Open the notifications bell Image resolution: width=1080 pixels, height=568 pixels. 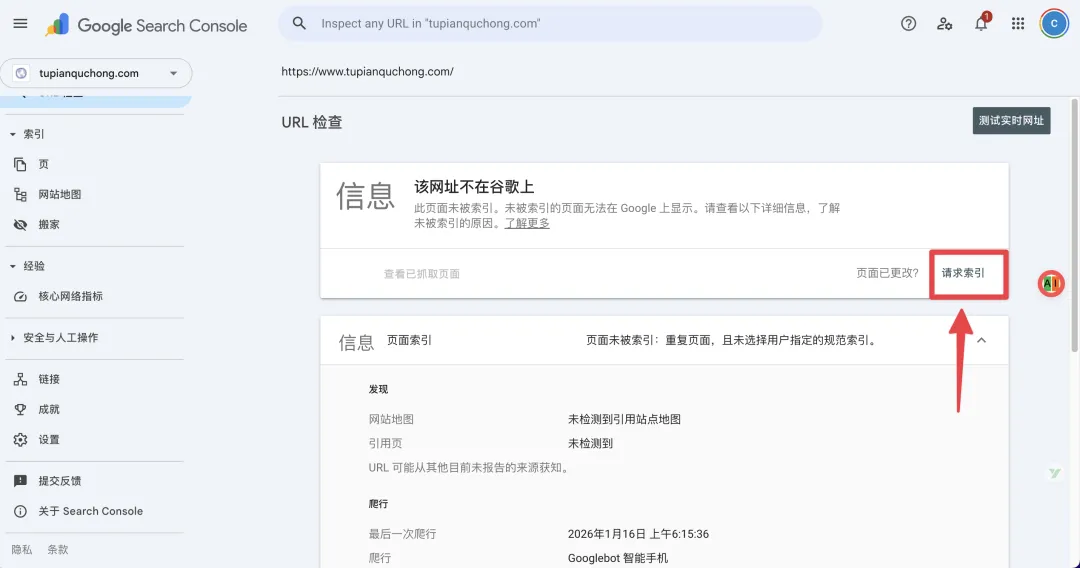click(981, 24)
